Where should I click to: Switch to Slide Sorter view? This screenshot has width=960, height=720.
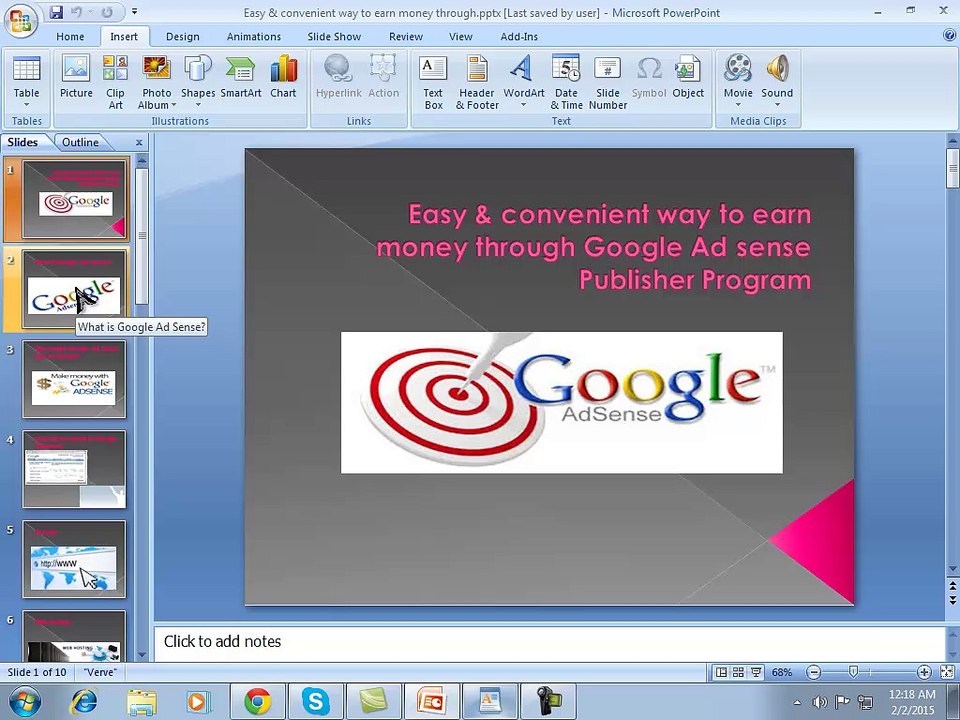738,672
